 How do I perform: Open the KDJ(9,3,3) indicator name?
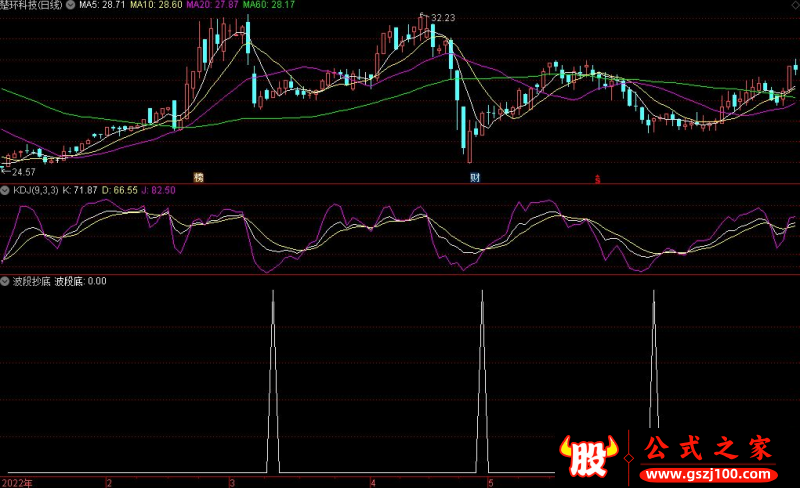pyautogui.click(x=35, y=190)
